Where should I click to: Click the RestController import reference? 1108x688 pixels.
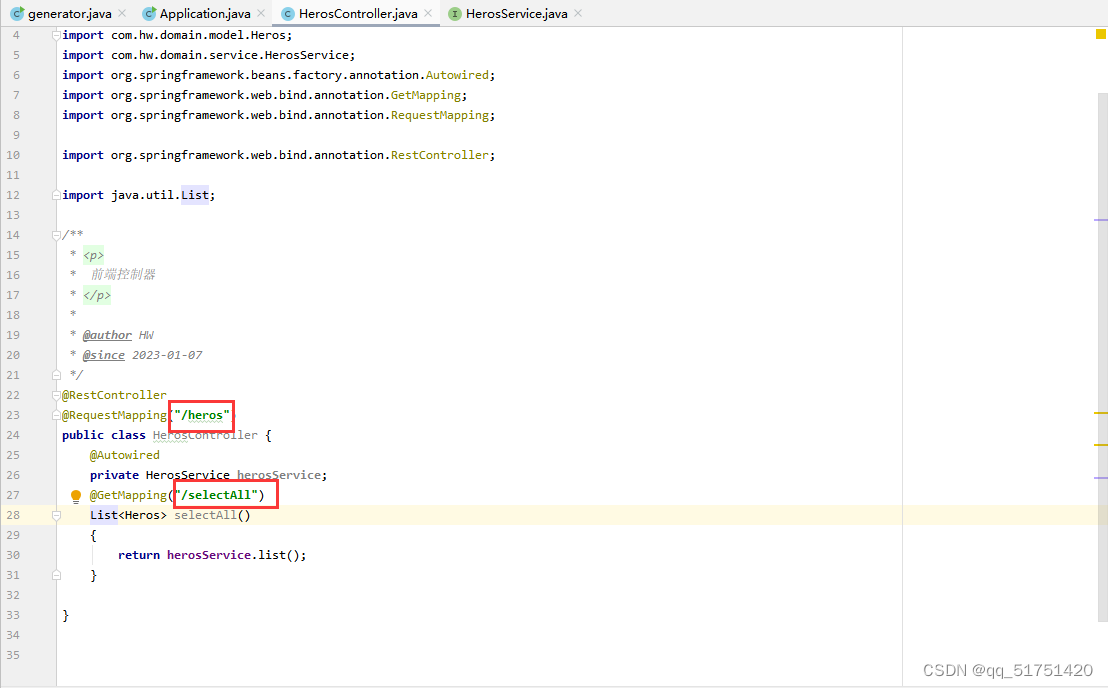[x=440, y=155]
